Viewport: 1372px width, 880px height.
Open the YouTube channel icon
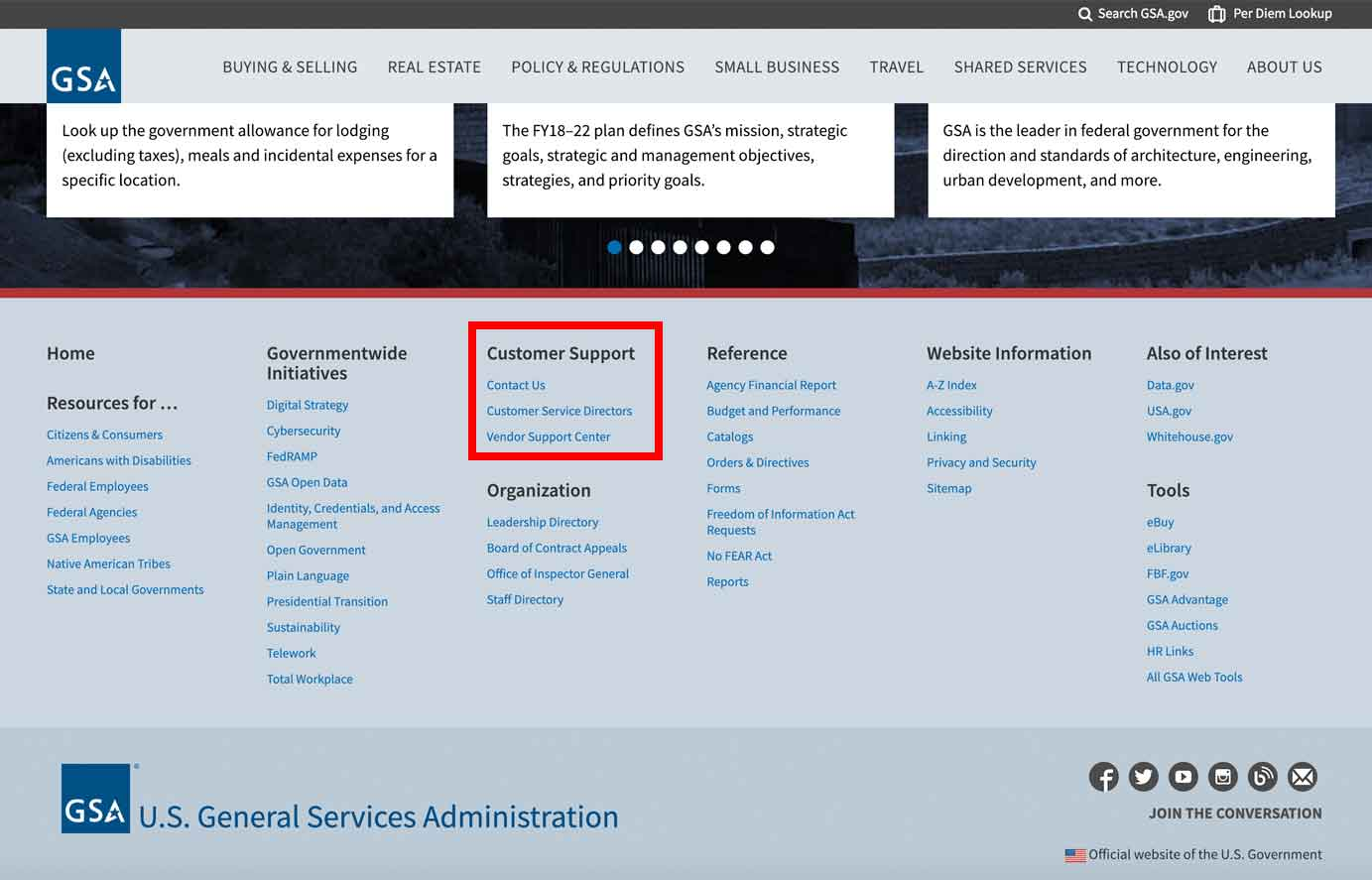click(x=1183, y=777)
